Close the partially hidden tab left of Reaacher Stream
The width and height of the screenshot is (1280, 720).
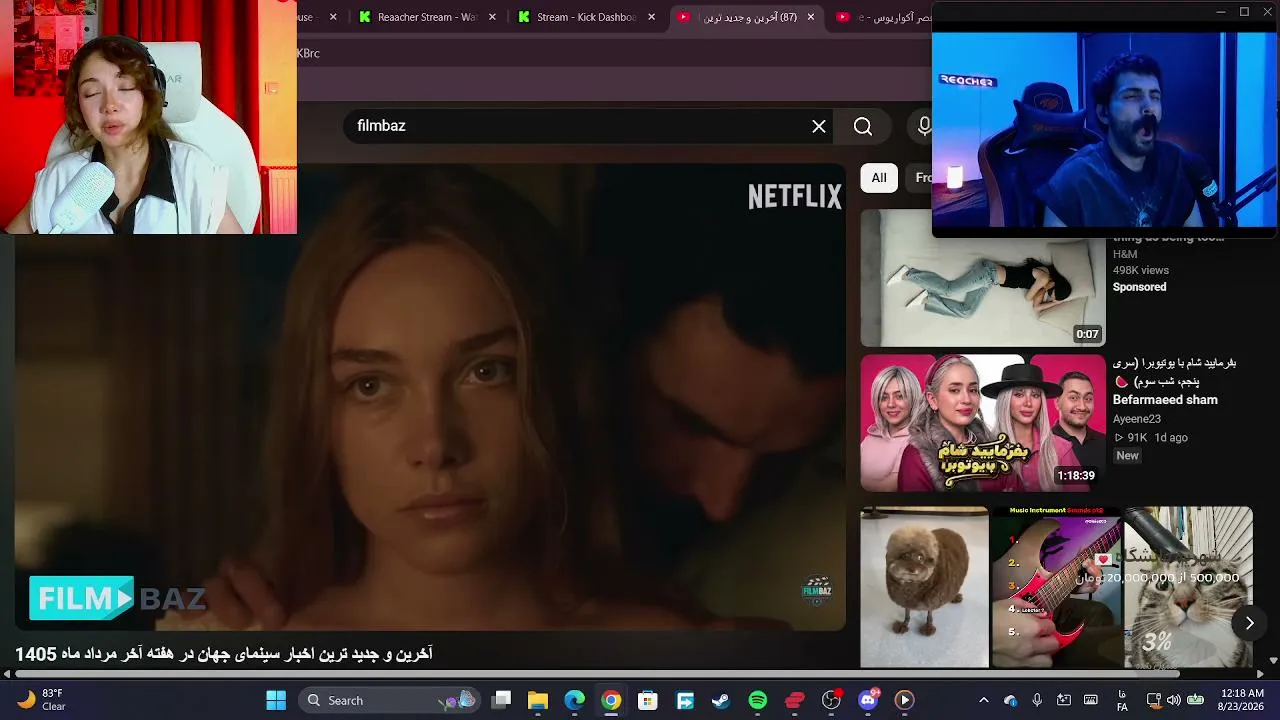pos(333,17)
